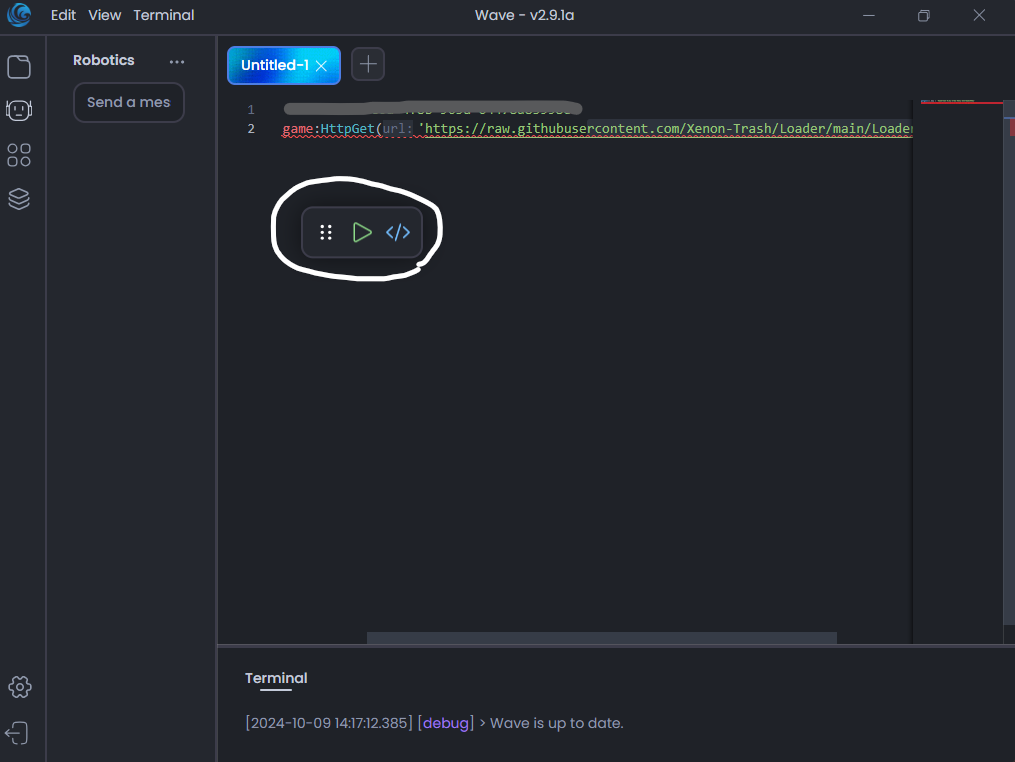Viewport: 1015px width, 762px height.
Task: Open the script hub grid icon
Action: (19, 155)
